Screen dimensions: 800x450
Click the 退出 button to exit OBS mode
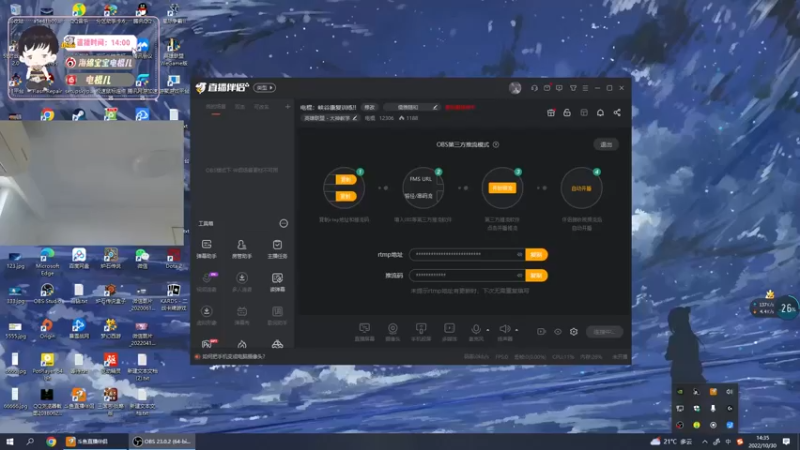pyautogui.click(x=606, y=144)
